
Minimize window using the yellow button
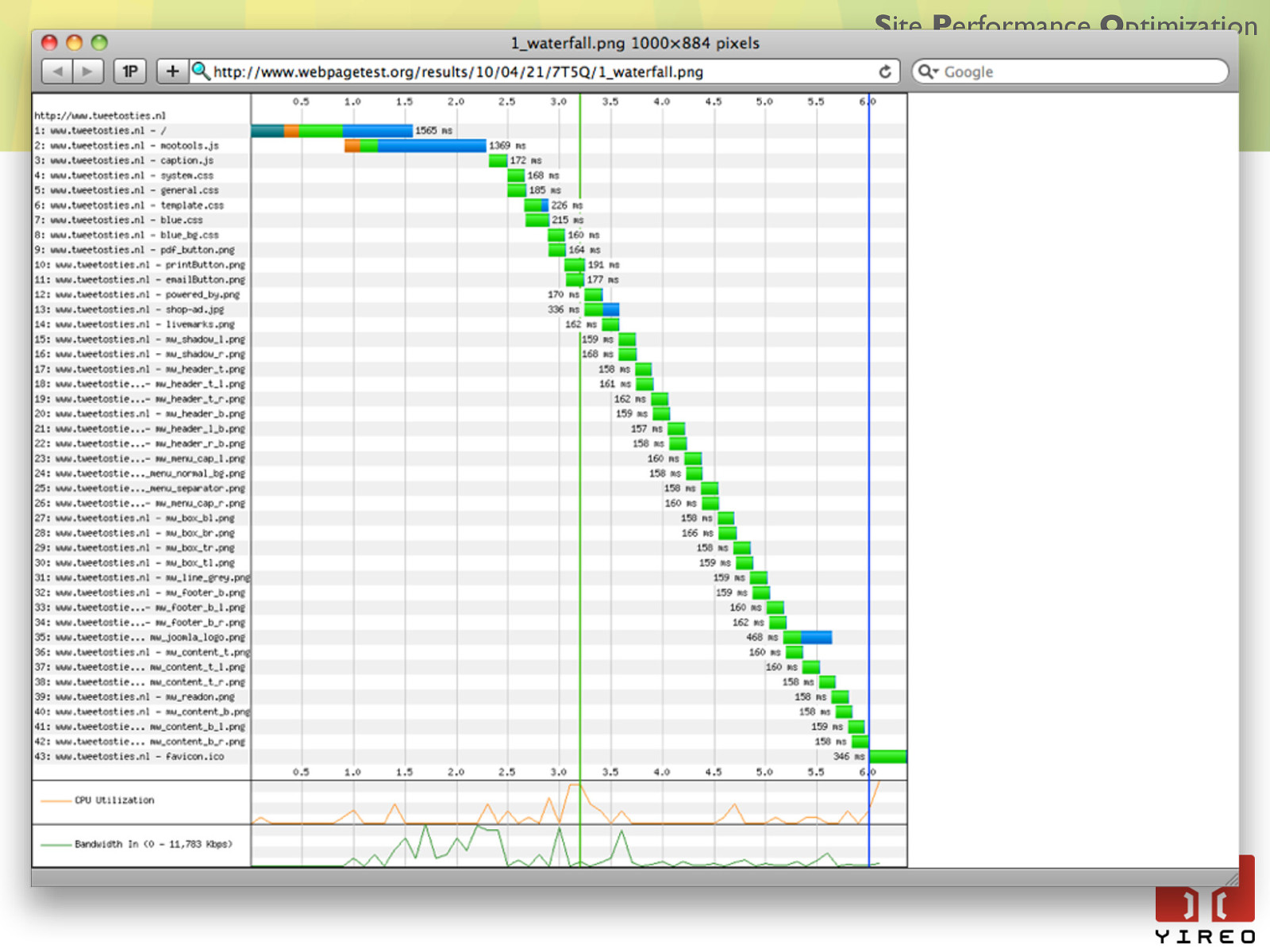[x=74, y=43]
